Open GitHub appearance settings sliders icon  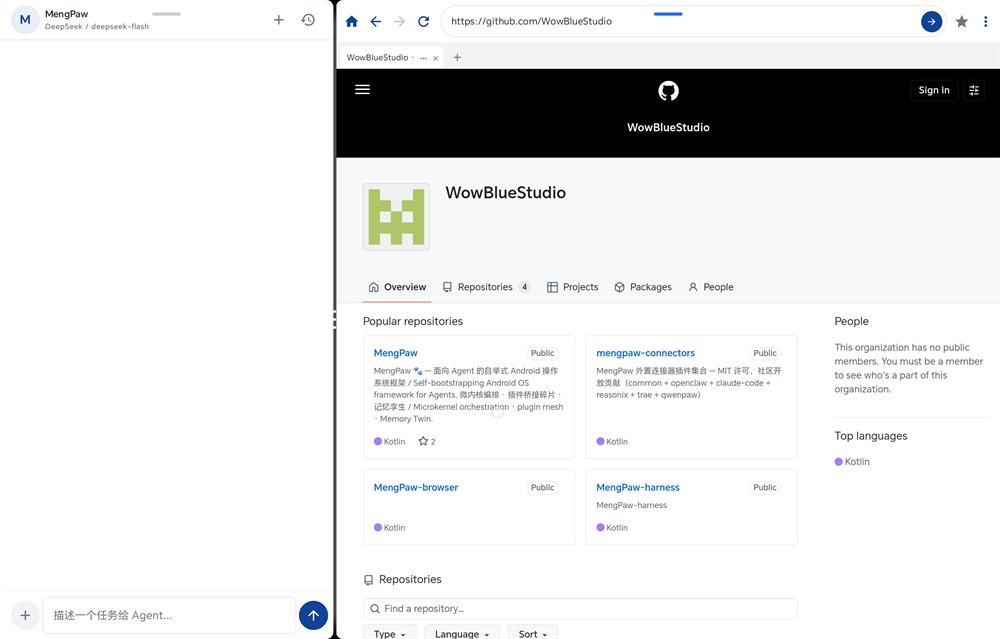click(x=974, y=90)
